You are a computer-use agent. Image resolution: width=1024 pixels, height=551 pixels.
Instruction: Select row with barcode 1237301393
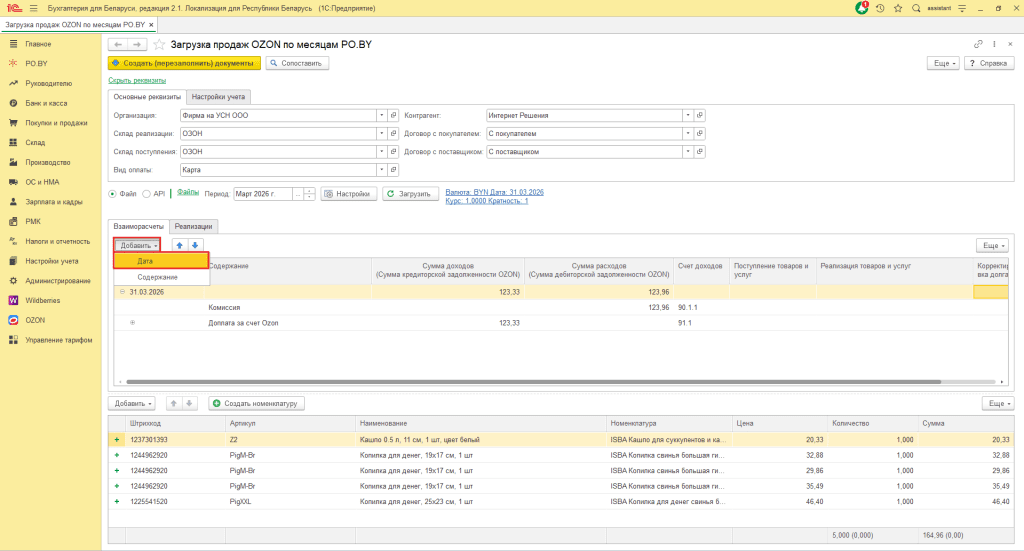(560, 440)
